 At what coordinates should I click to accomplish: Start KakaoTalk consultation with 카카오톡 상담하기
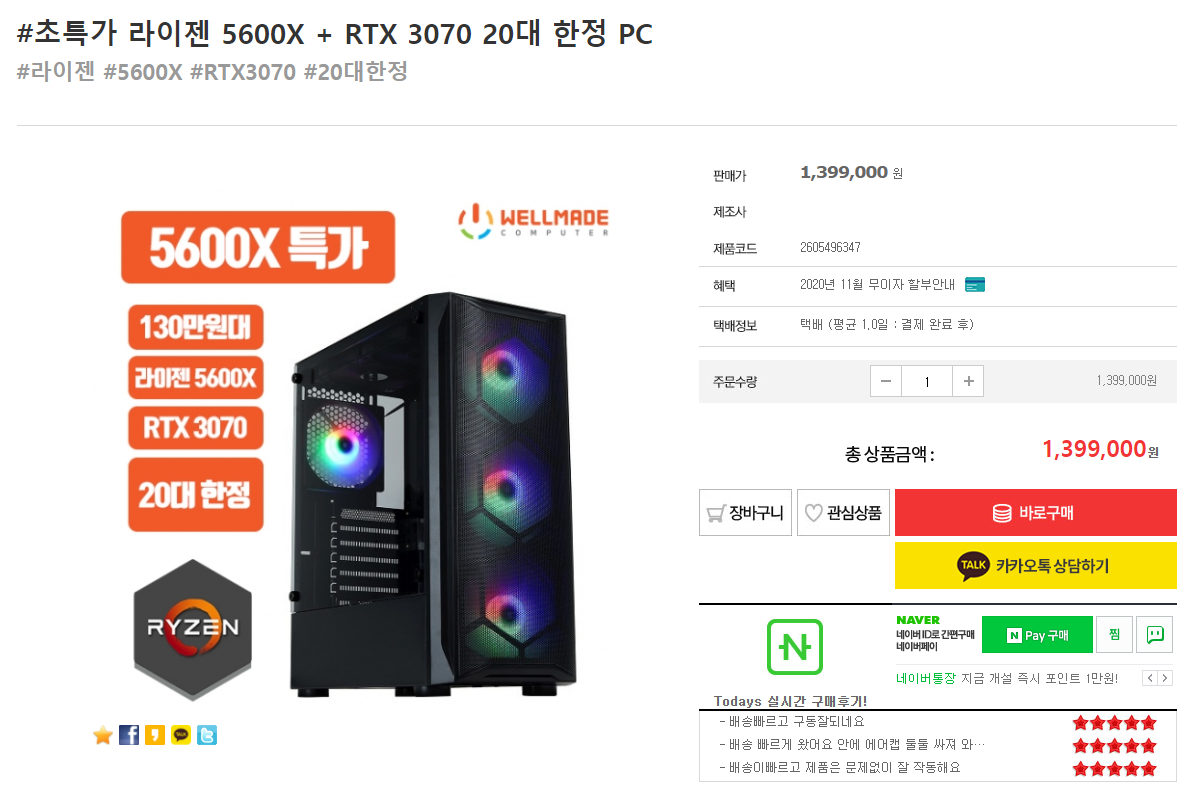pos(1036,566)
